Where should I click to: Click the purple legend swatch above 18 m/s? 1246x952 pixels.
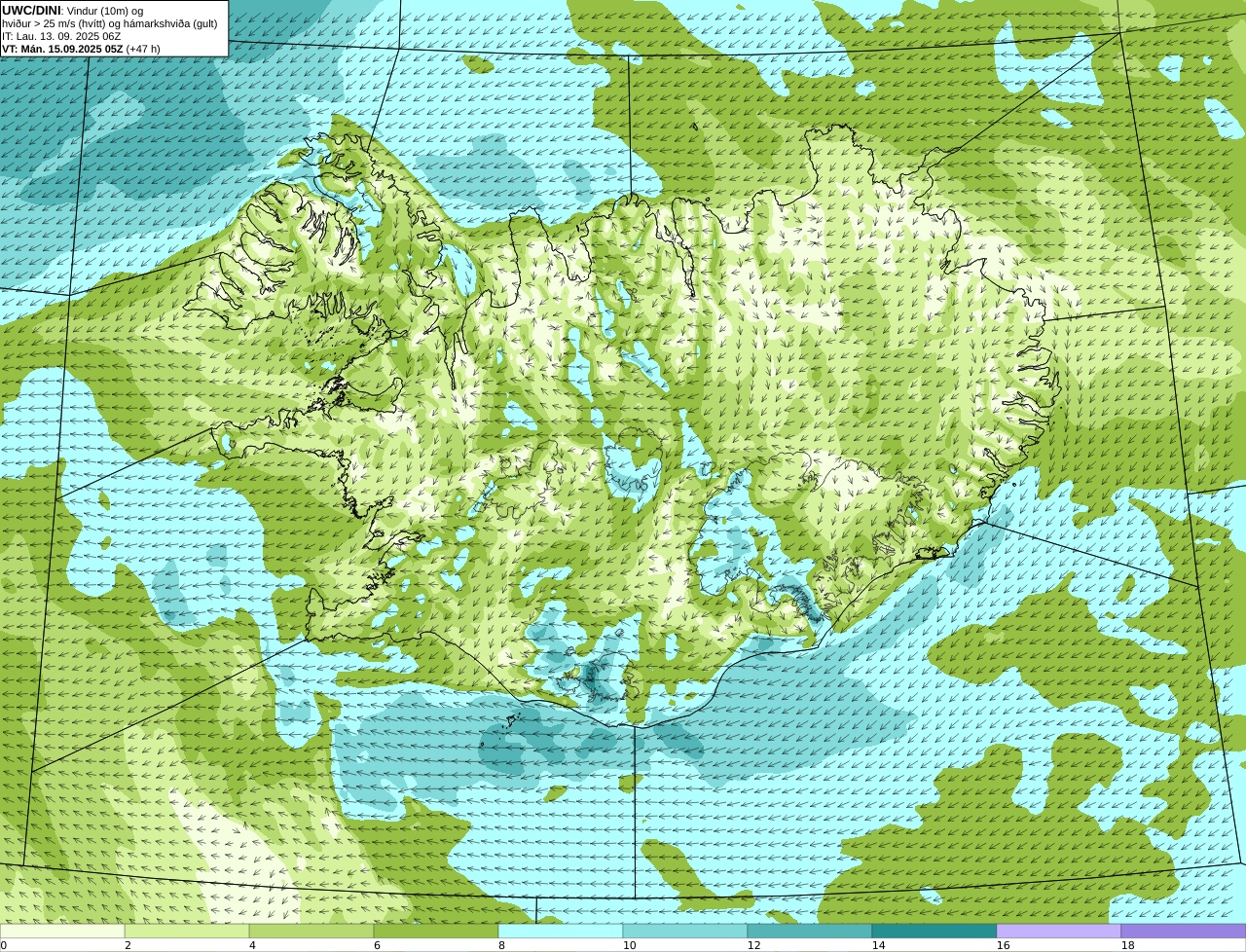(x=1184, y=932)
